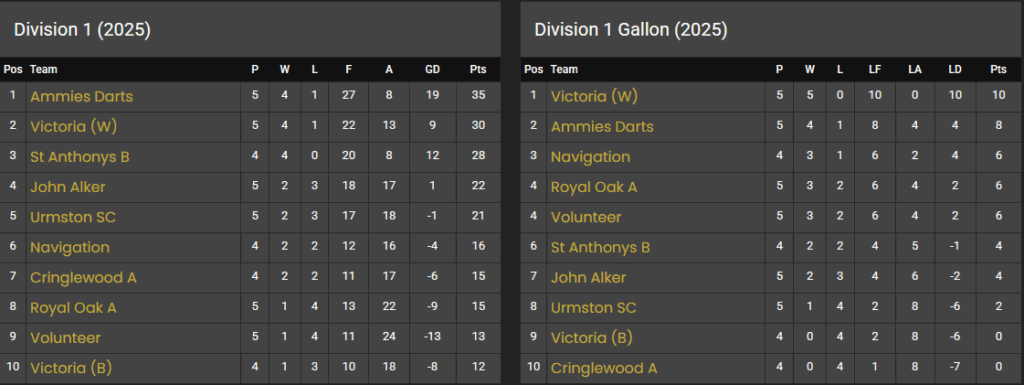Select St Anthonys B in Division 1 table
The image size is (1024, 385).
[80, 157]
